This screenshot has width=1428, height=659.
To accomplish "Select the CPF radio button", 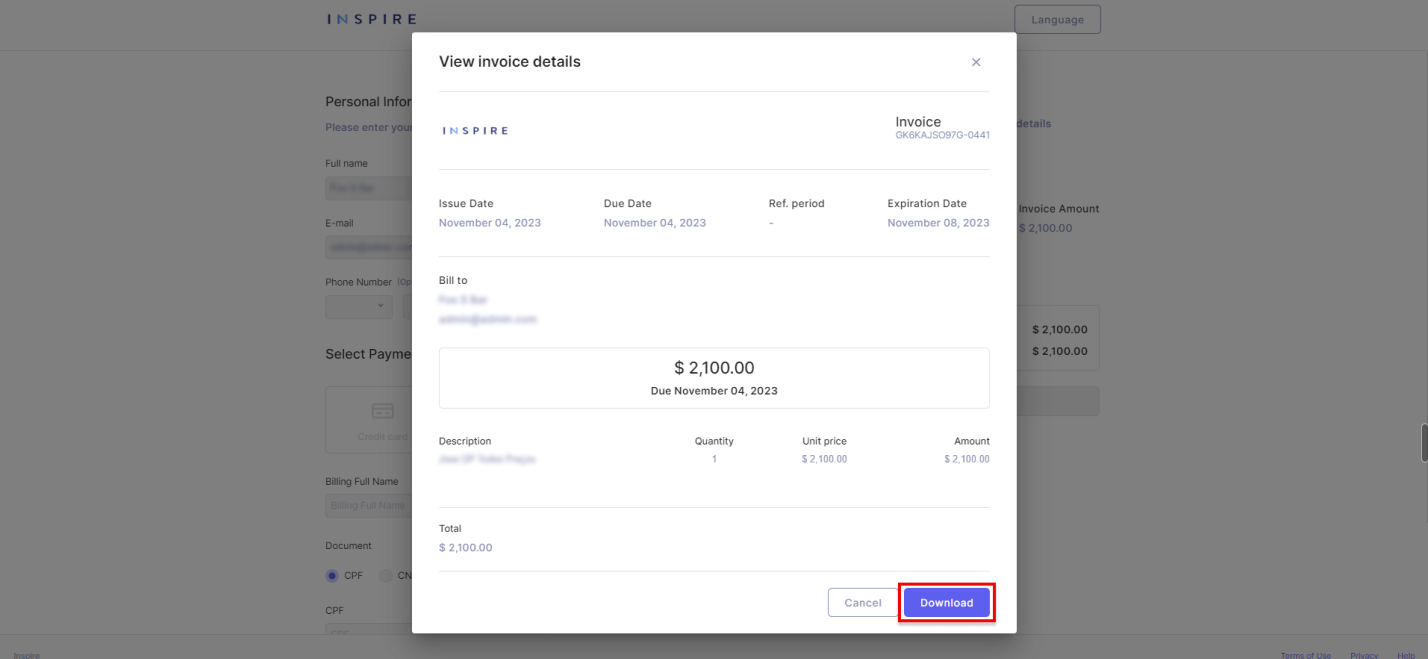I will tap(332, 576).
